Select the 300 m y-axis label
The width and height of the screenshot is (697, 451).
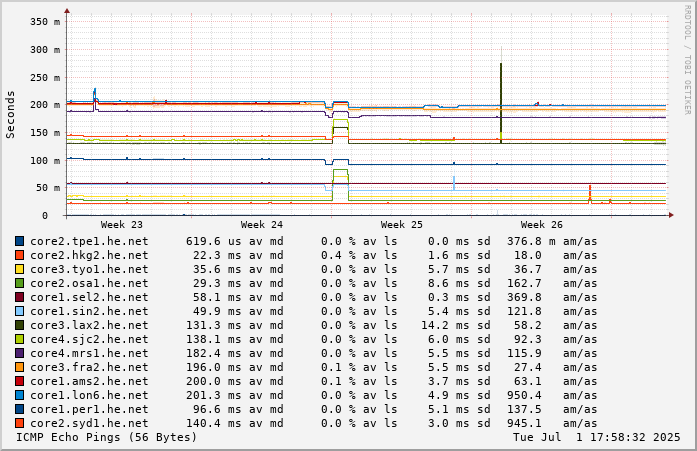(x=45, y=50)
